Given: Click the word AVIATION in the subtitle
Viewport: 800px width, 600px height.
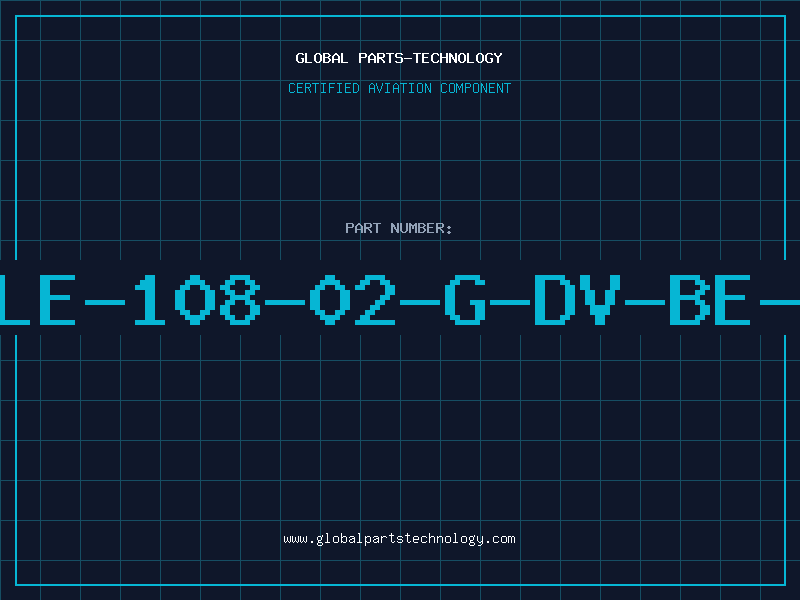Looking at the screenshot, I should (x=400, y=88).
